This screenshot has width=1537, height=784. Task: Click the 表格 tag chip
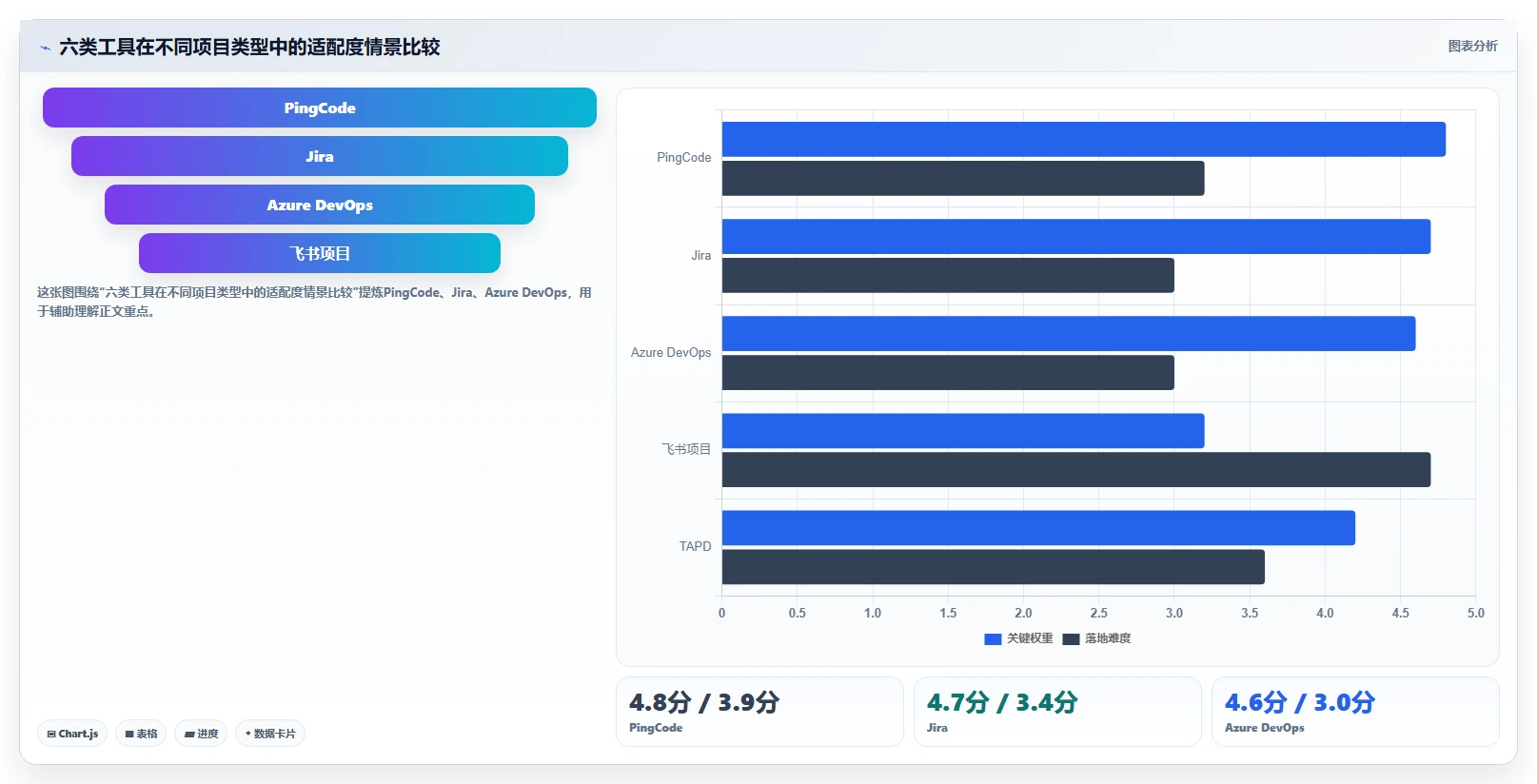click(141, 734)
